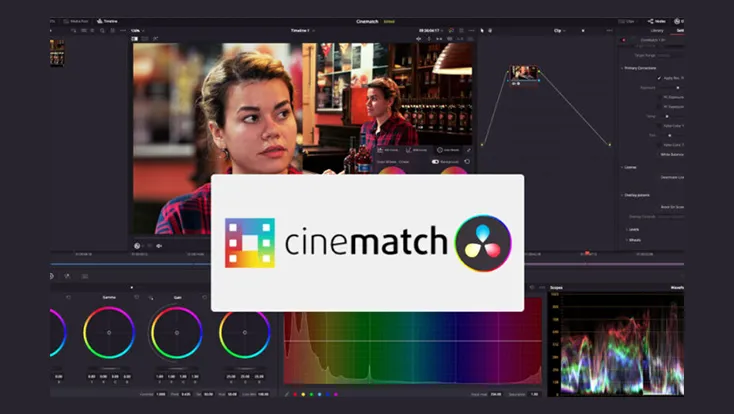Open the Timeline 1 name dropdown

point(302,30)
